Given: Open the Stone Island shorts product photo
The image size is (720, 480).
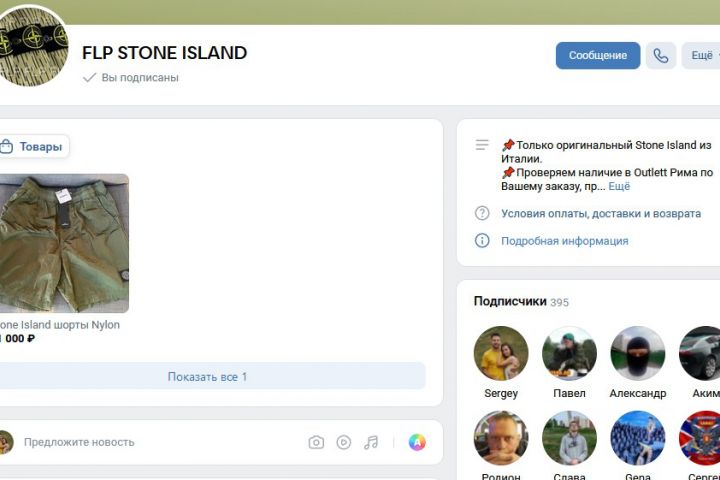Looking at the screenshot, I should pos(64,243).
